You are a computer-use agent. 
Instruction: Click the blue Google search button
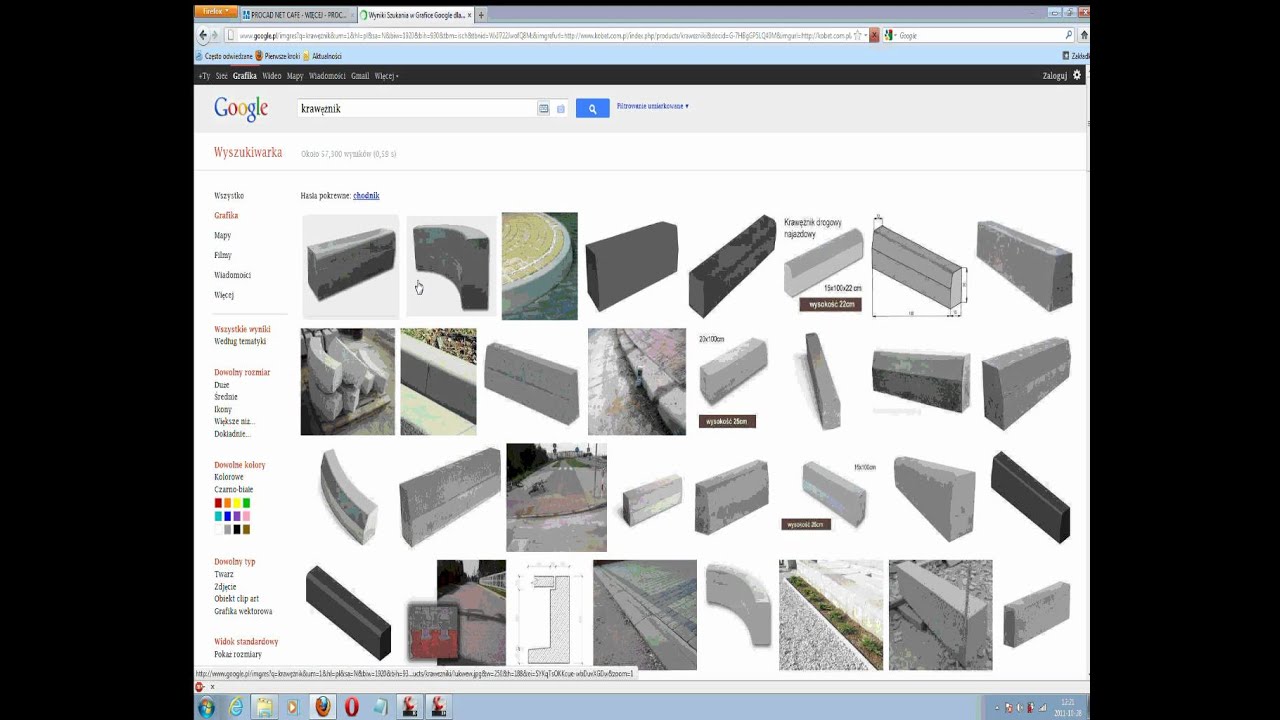[592, 108]
